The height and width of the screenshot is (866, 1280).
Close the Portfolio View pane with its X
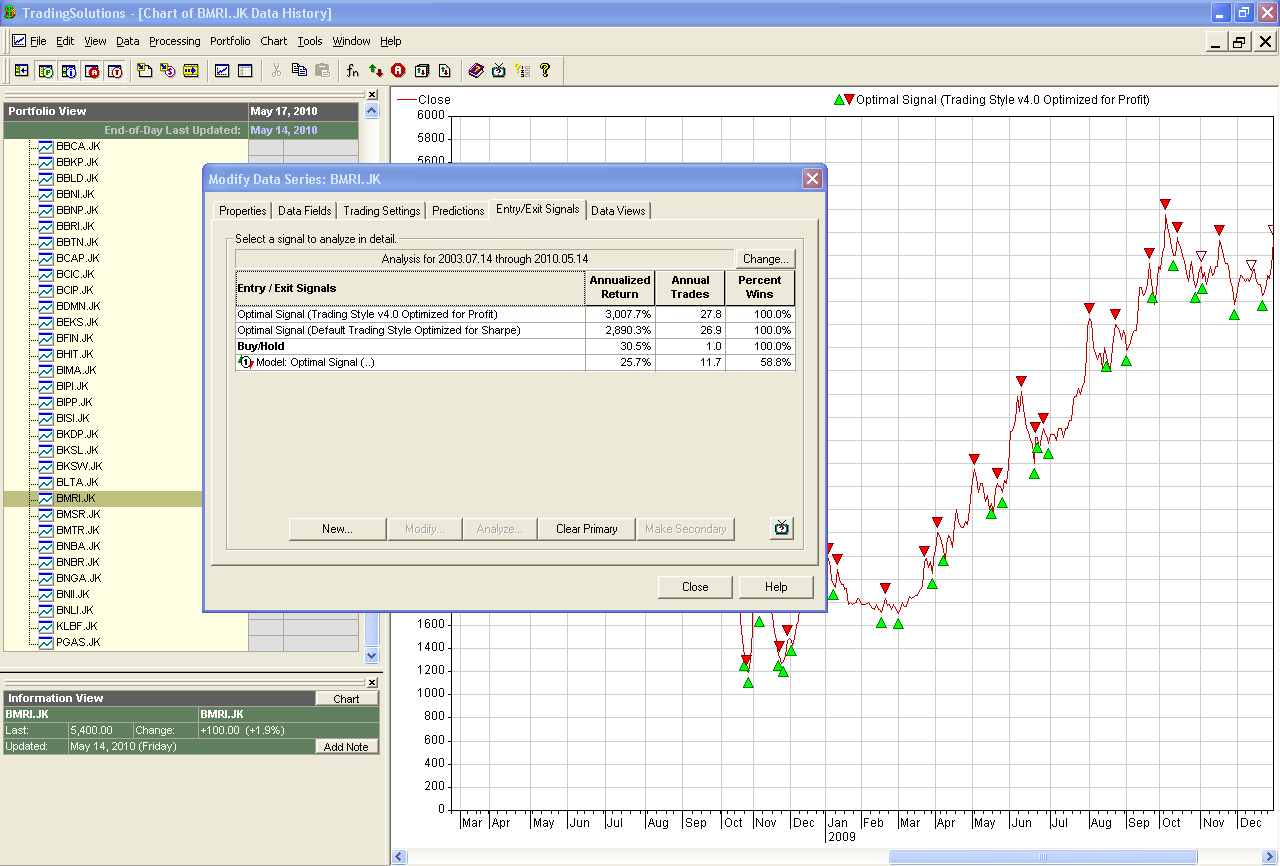tap(372, 95)
